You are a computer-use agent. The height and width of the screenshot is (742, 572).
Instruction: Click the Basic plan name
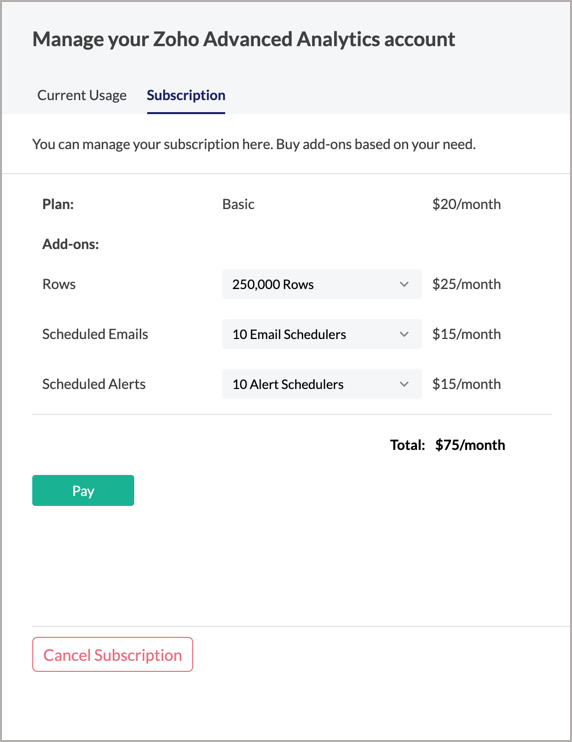[x=238, y=204]
